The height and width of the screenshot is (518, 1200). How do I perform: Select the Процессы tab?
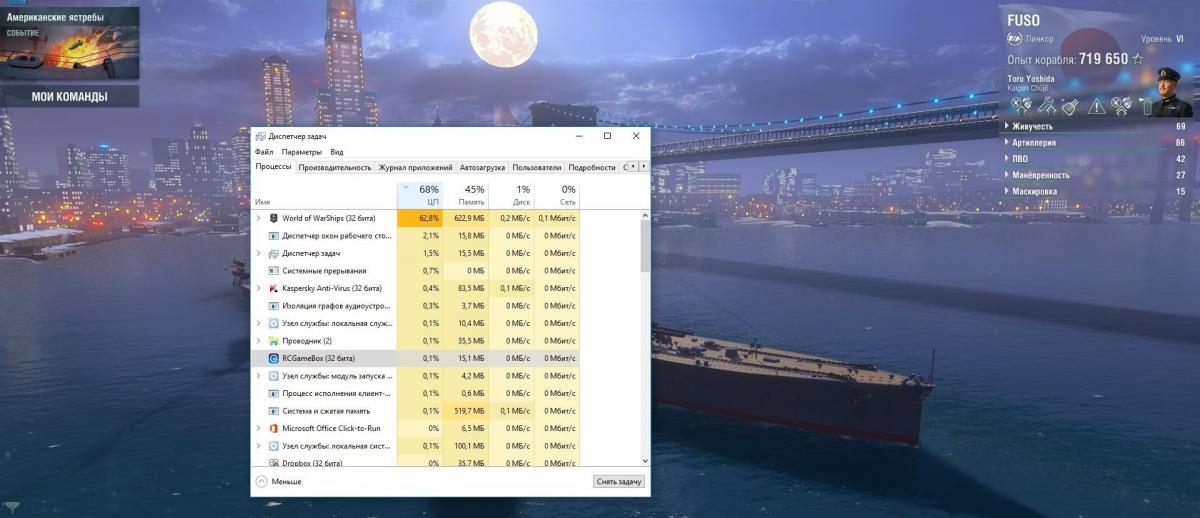[273, 167]
